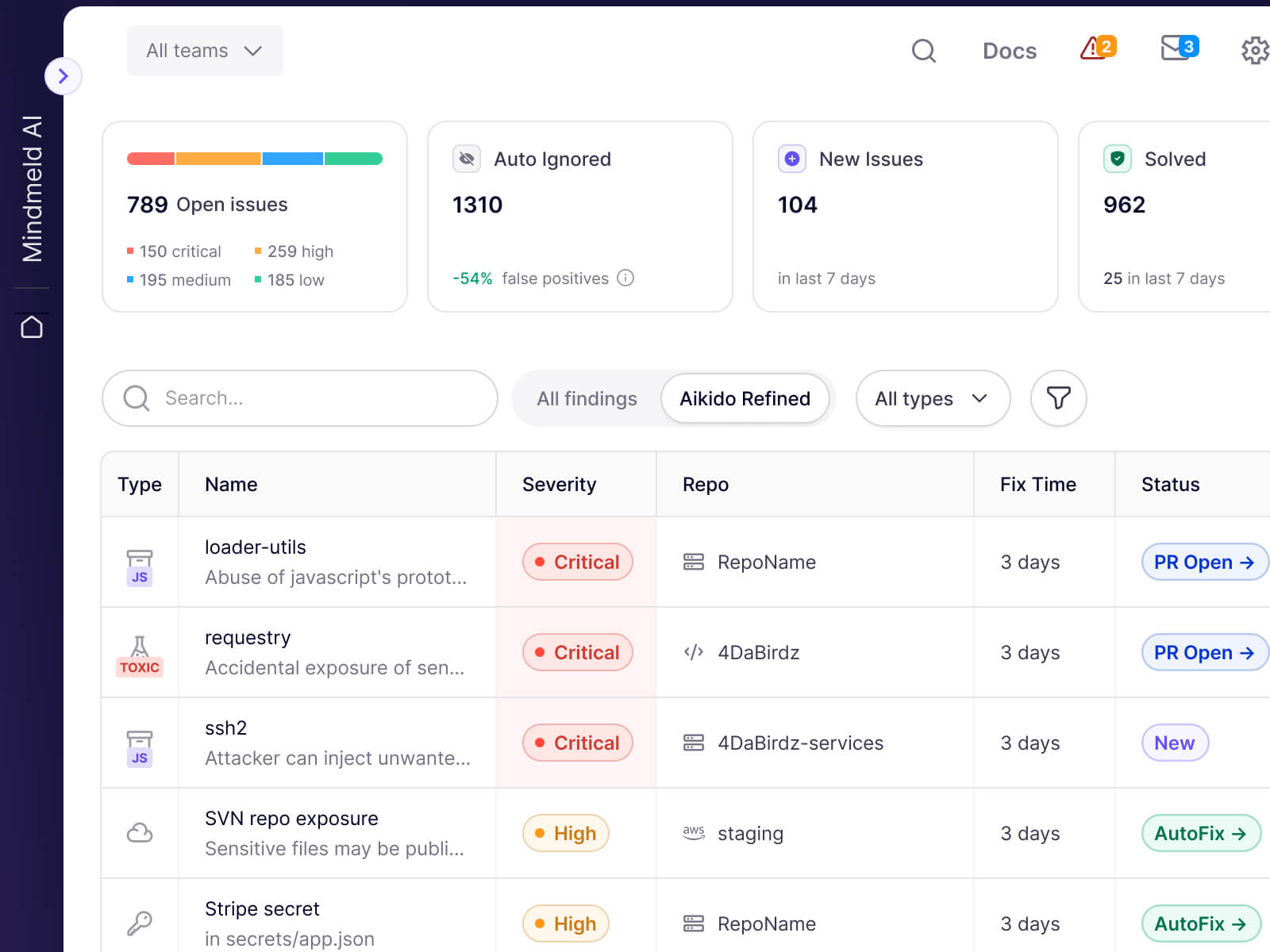Click the Critical badge for requestry

click(577, 652)
